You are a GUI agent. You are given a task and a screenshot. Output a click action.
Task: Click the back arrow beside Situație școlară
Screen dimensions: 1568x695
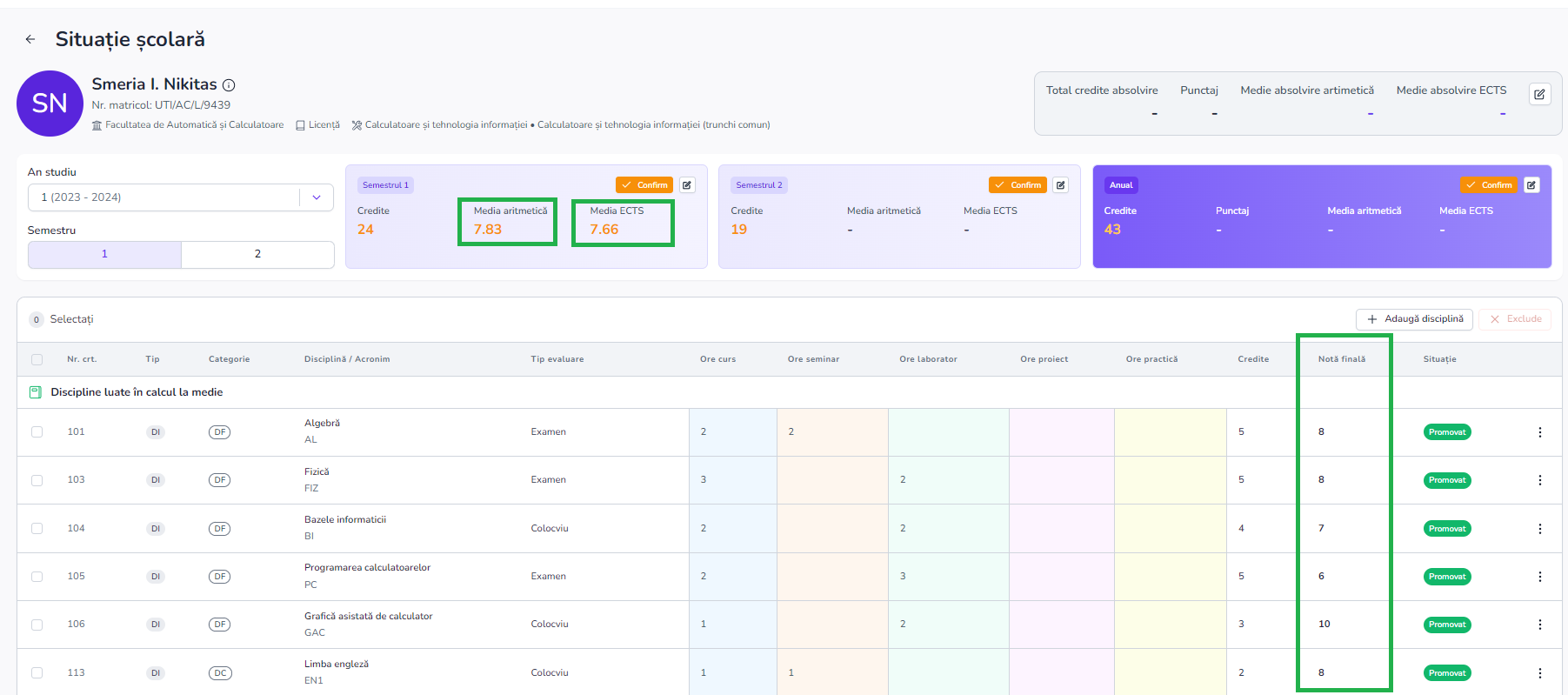[30, 39]
